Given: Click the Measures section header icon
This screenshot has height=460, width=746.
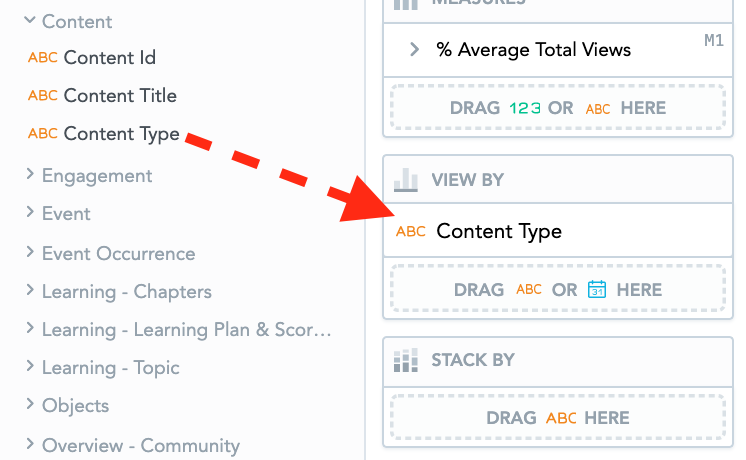Looking at the screenshot, I should pos(406,3).
